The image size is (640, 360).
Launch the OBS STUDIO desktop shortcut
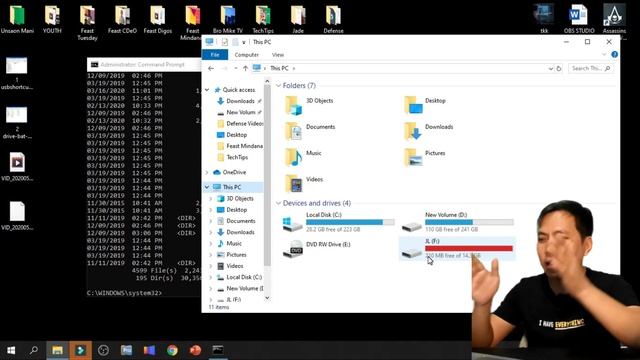(579, 19)
